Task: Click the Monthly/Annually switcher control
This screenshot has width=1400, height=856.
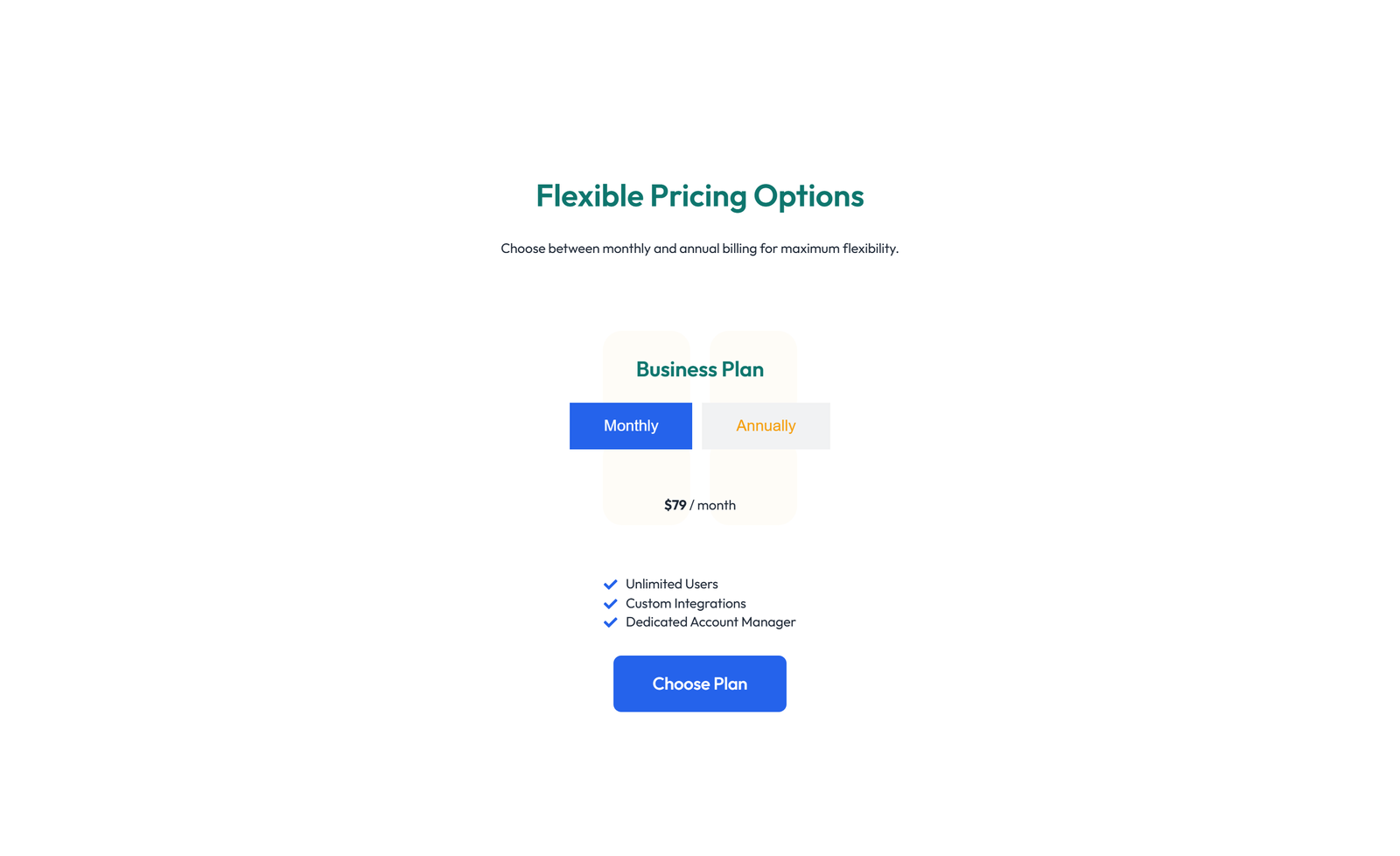Action: pyautogui.click(x=700, y=425)
